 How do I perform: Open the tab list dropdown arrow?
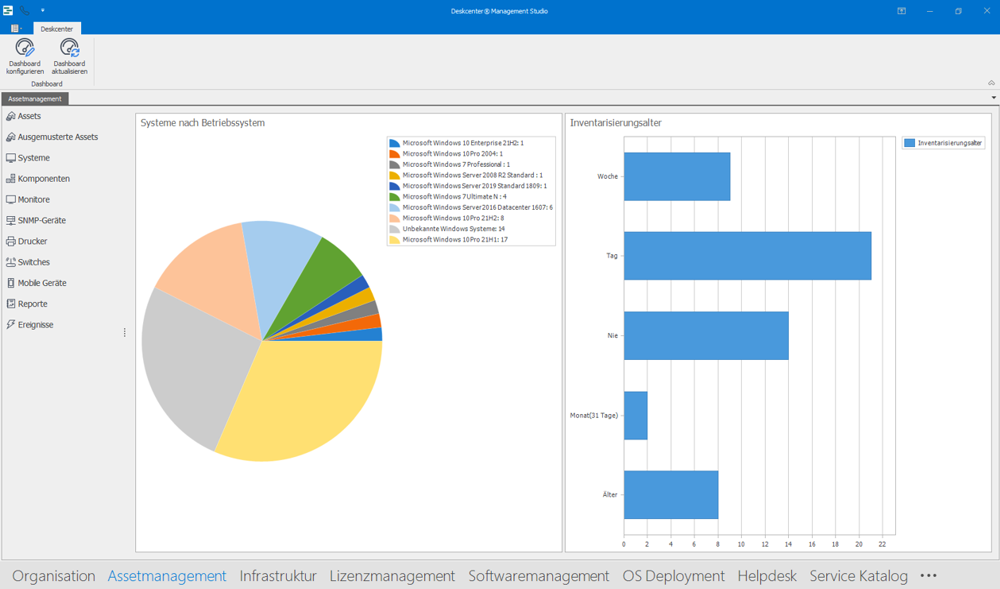(994, 98)
